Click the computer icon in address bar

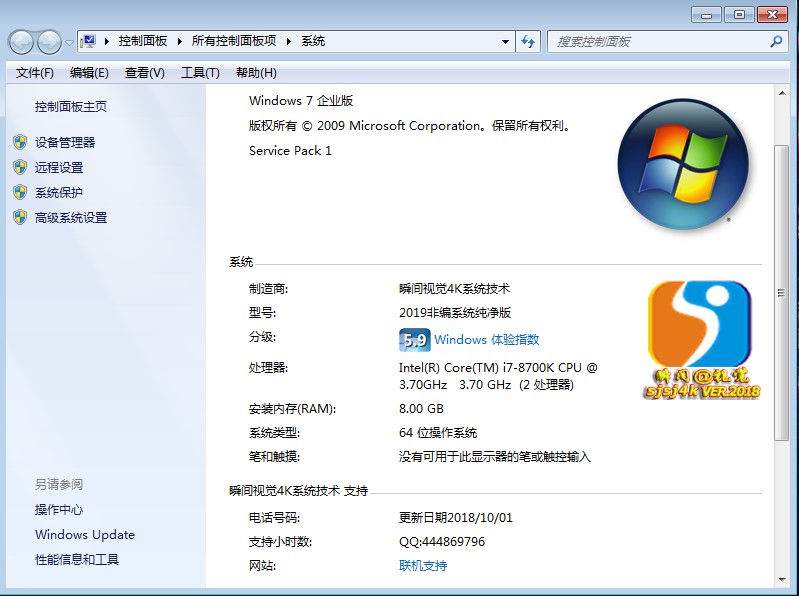pyautogui.click(x=88, y=41)
